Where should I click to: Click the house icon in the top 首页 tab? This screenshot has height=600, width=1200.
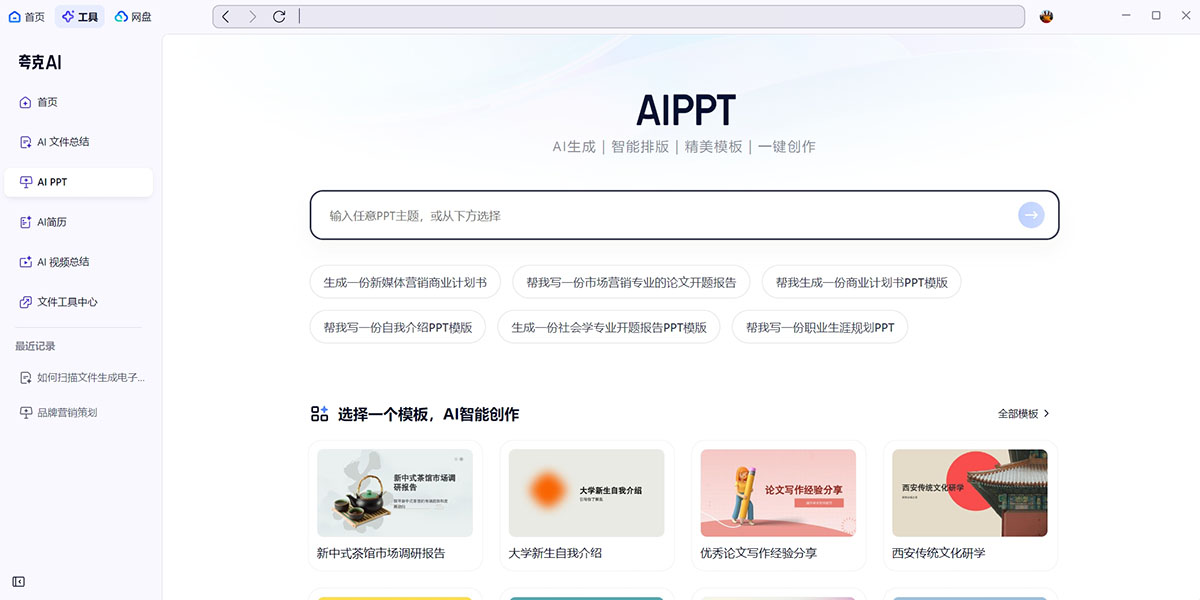pyautogui.click(x=15, y=16)
